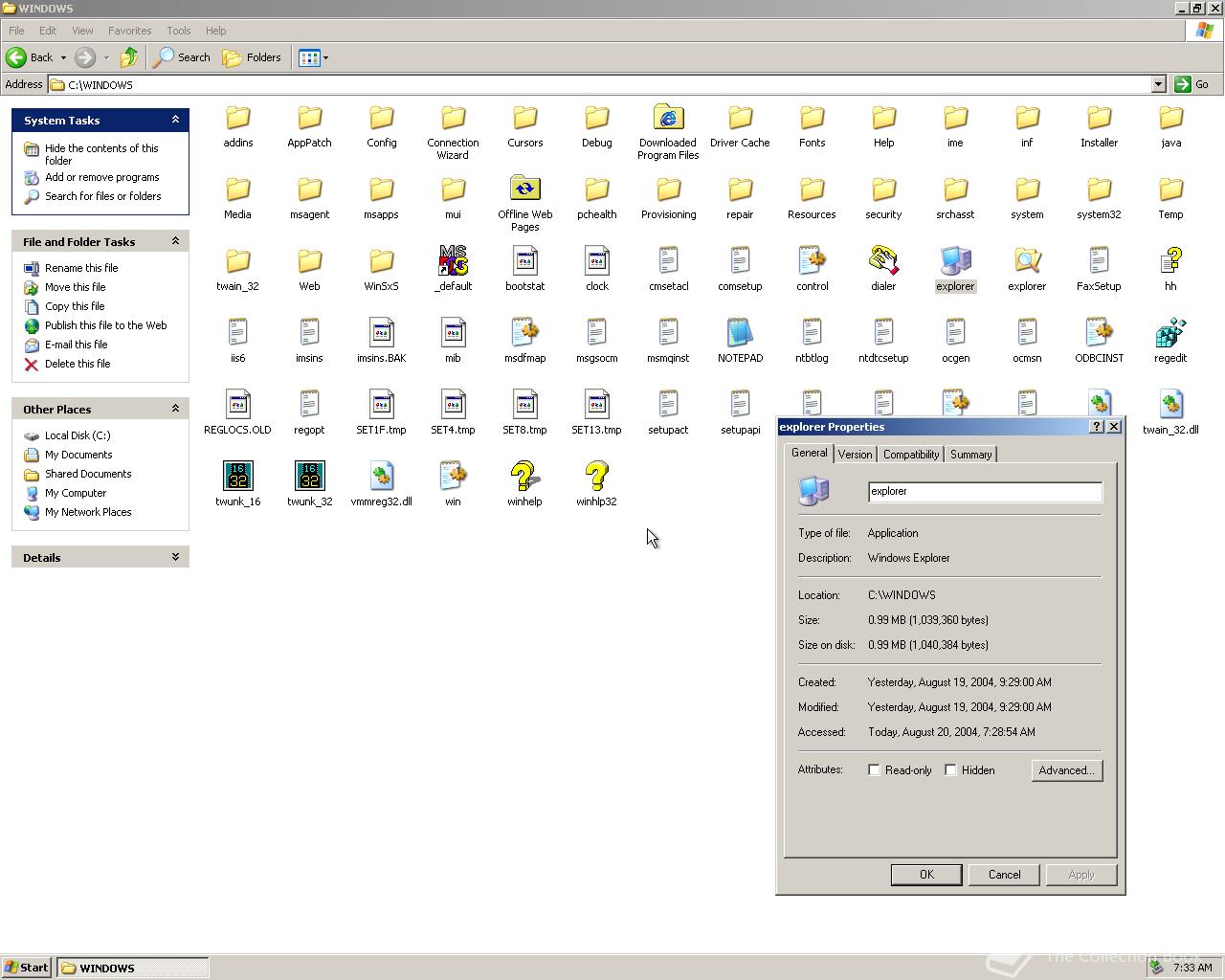The width and height of the screenshot is (1225, 980).
Task: Click the Up folder toolbar button
Action: coord(129,57)
